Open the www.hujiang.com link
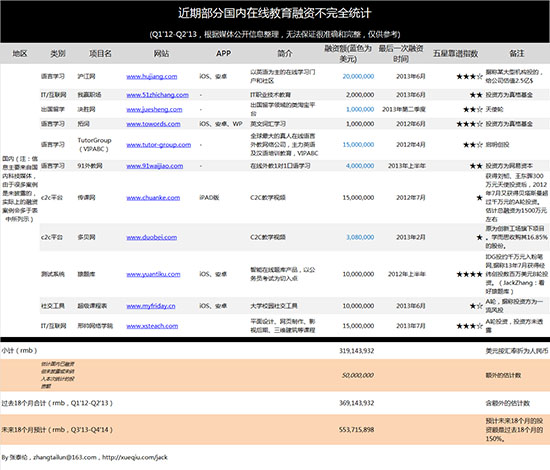Image resolution: width=550 pixels, height=470 pixels. (x=152, y=76)
